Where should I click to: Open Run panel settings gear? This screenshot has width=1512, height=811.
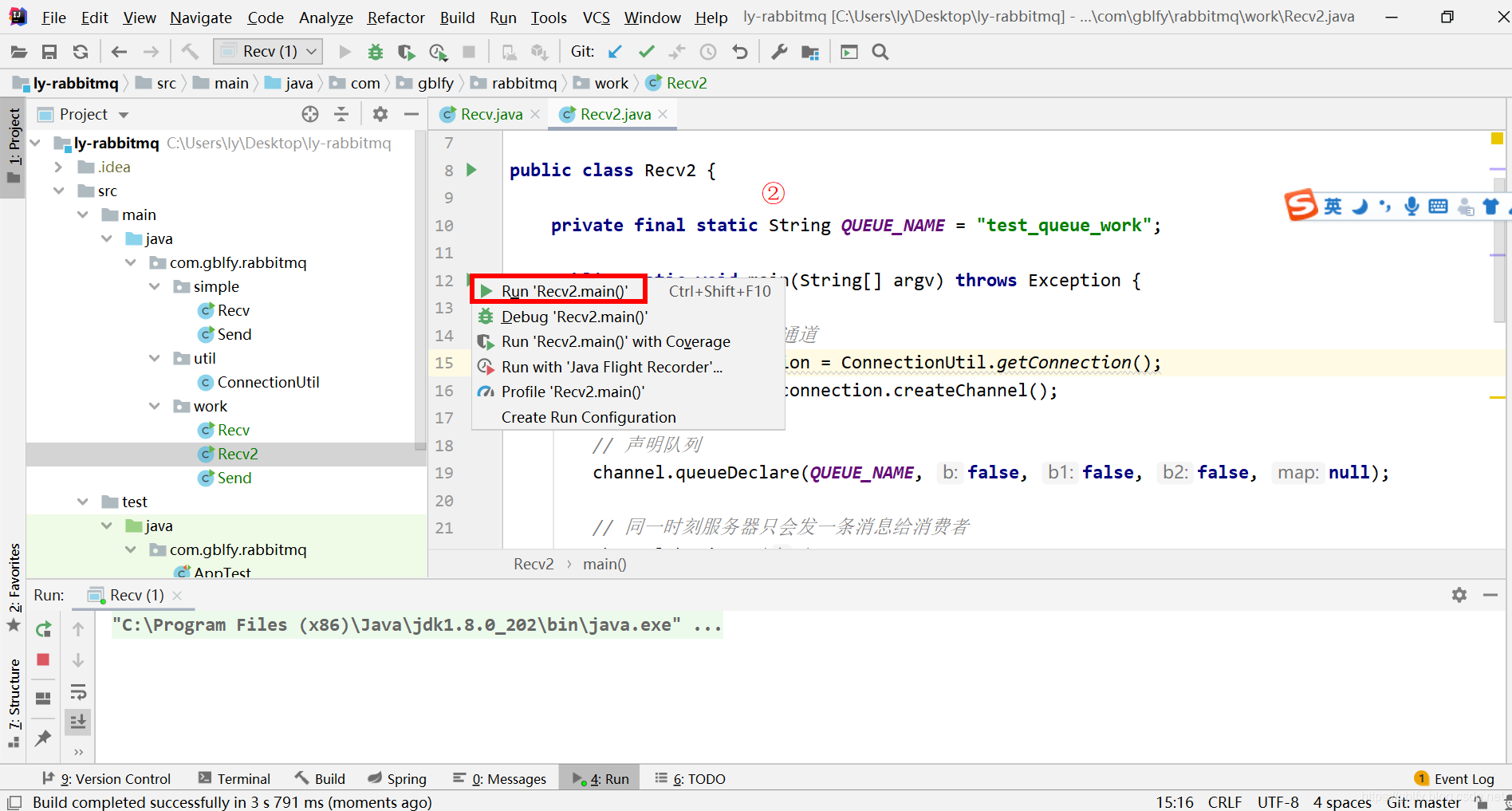click(1459, 595)
